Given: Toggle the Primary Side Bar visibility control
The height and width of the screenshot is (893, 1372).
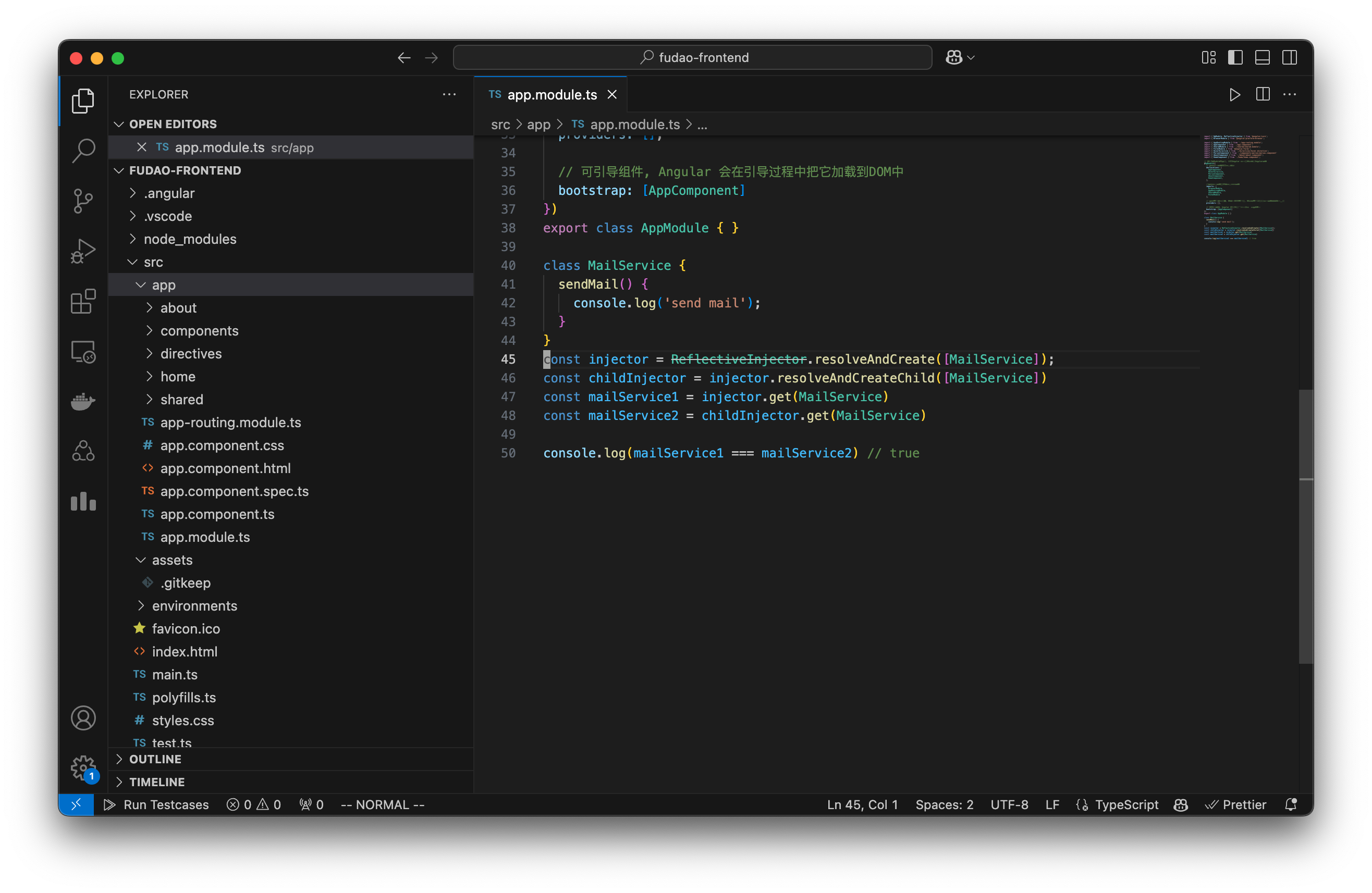Looking at the screenshot, I should pyautogui.click(x=1235, y=57).
